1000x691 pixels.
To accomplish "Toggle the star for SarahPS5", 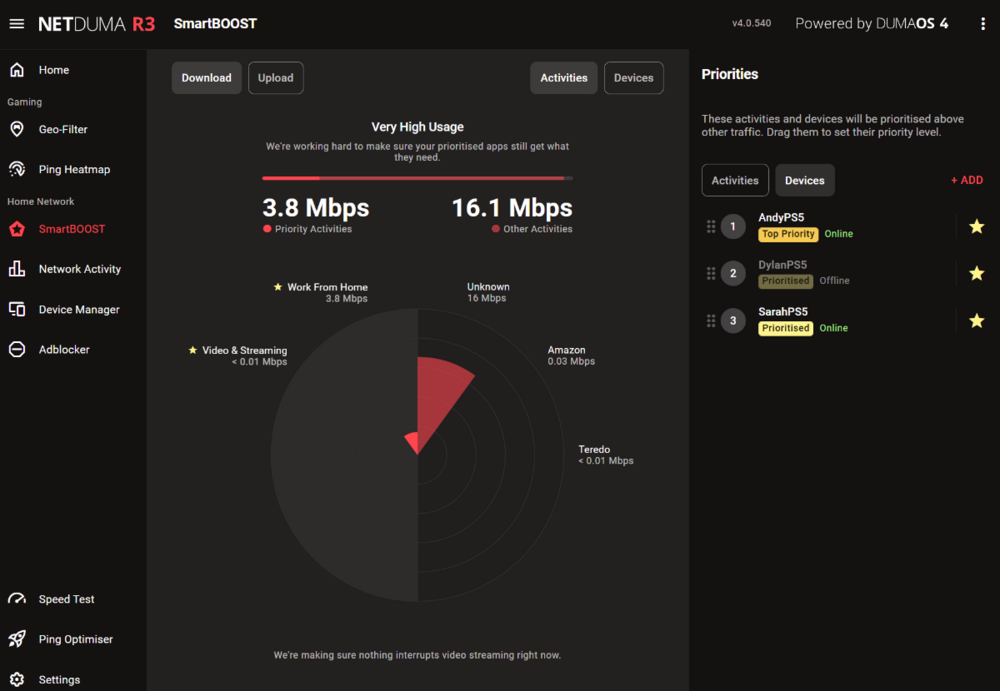I will (976, 321).
